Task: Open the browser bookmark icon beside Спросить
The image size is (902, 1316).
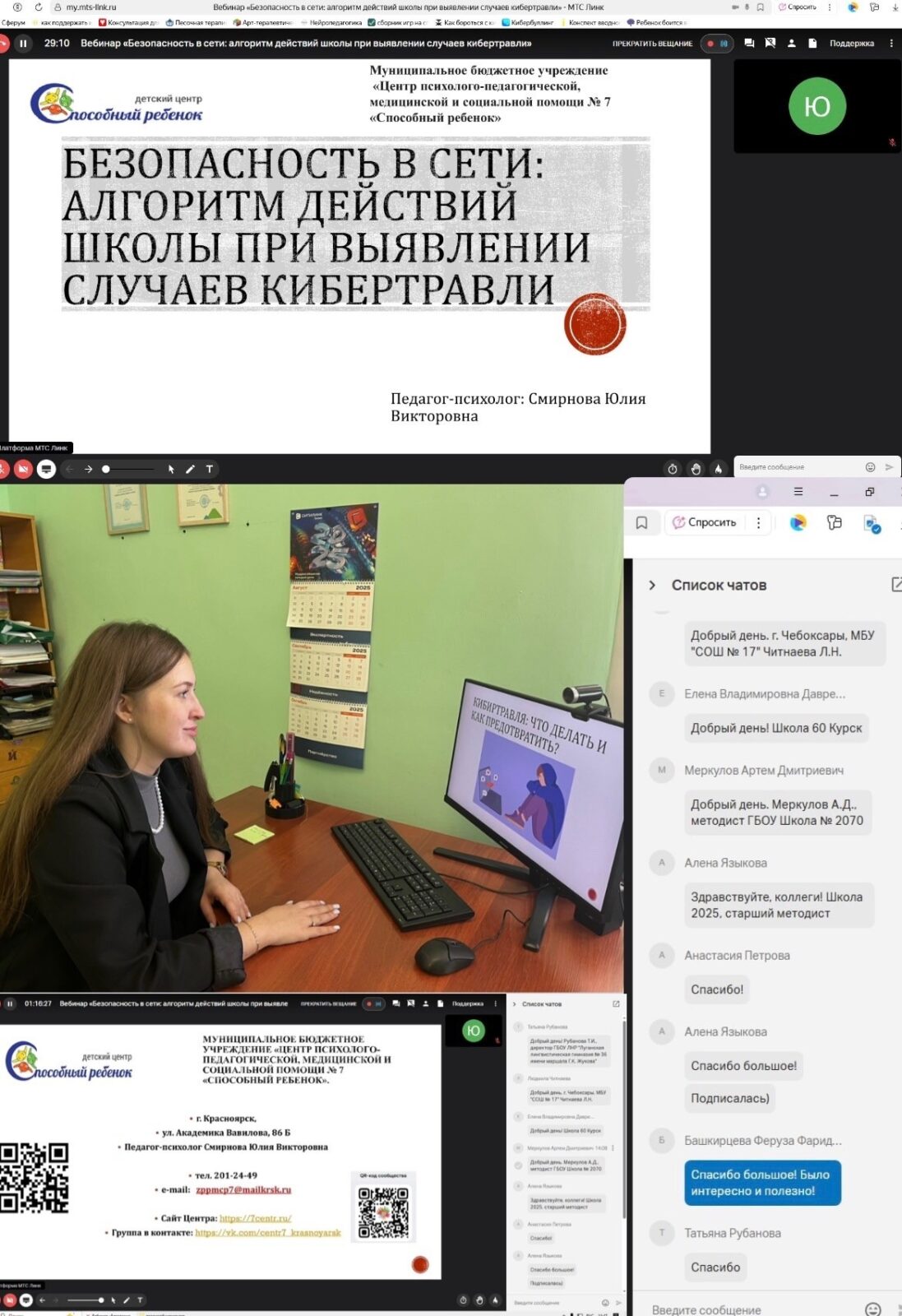Action: point(642,522)
